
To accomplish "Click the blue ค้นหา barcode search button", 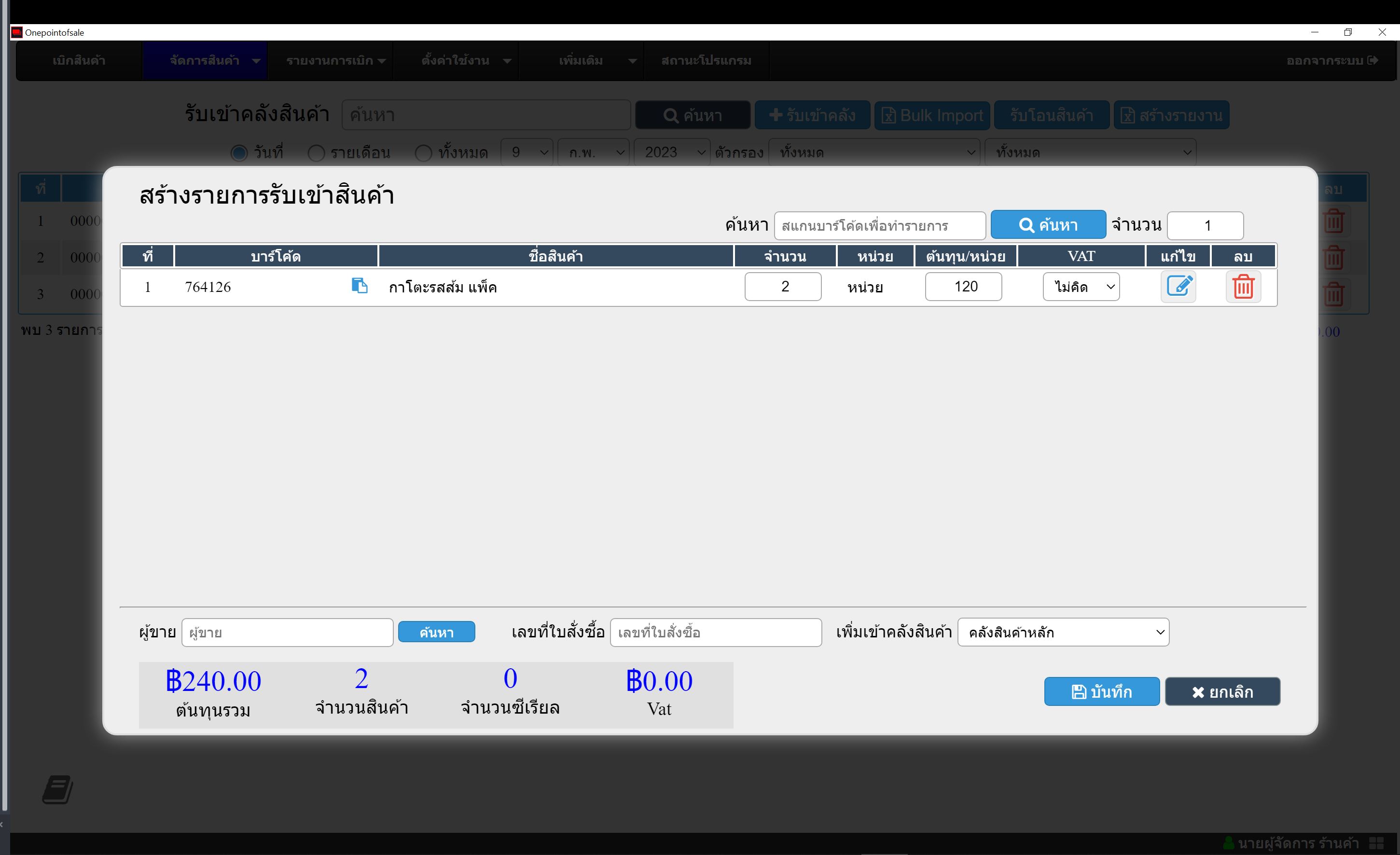I will [1048, 225].
